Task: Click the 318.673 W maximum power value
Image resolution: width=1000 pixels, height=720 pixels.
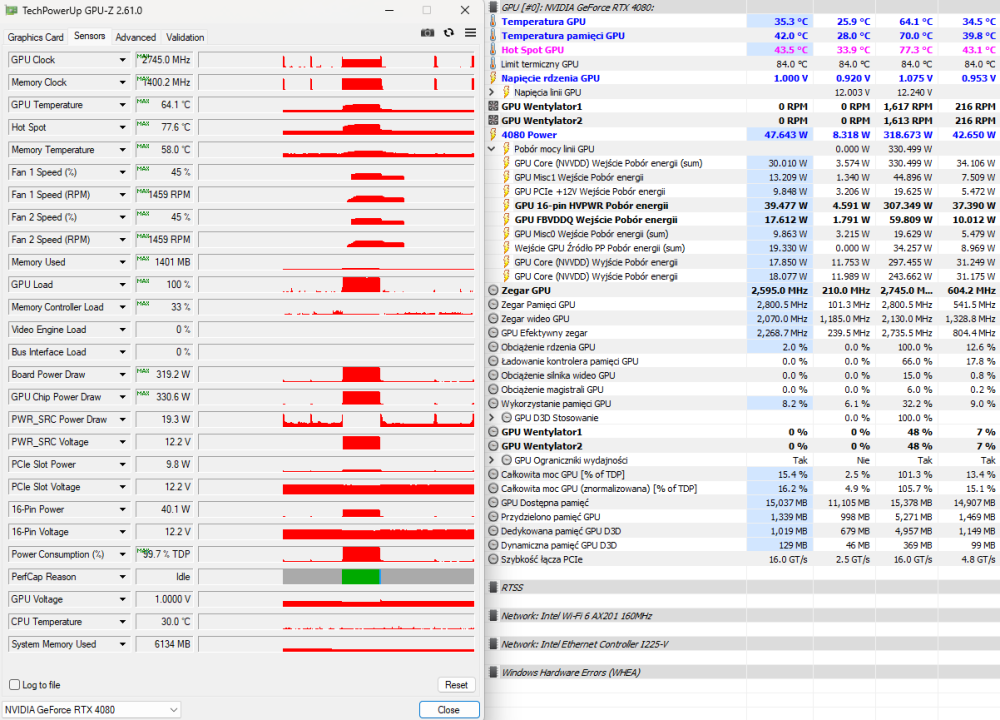Action: point(908,135)
